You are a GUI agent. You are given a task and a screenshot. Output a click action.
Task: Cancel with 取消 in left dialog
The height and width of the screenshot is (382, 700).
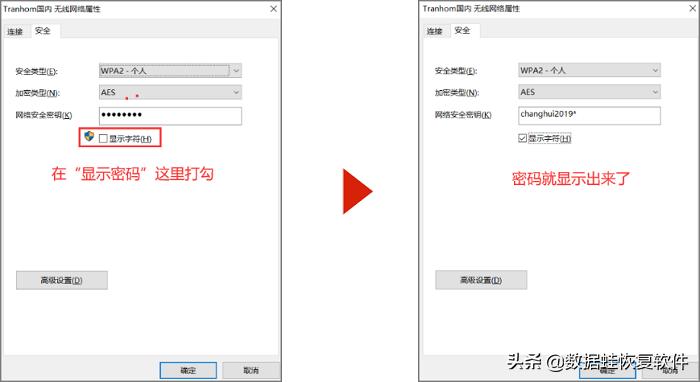point(251,370)
